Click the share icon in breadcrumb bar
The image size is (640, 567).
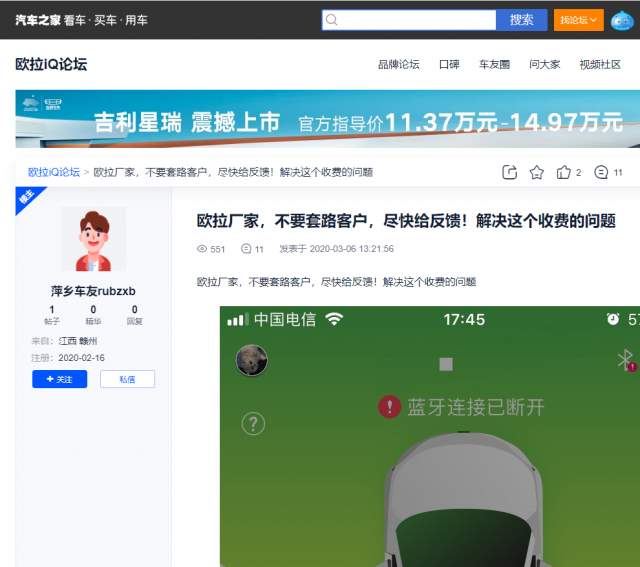point(509,172)
